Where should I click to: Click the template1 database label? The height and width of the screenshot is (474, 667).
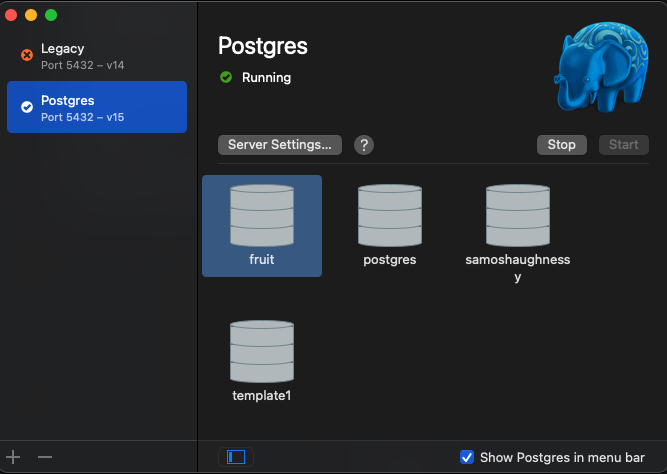pyautogui.click(x=262, y=396)
